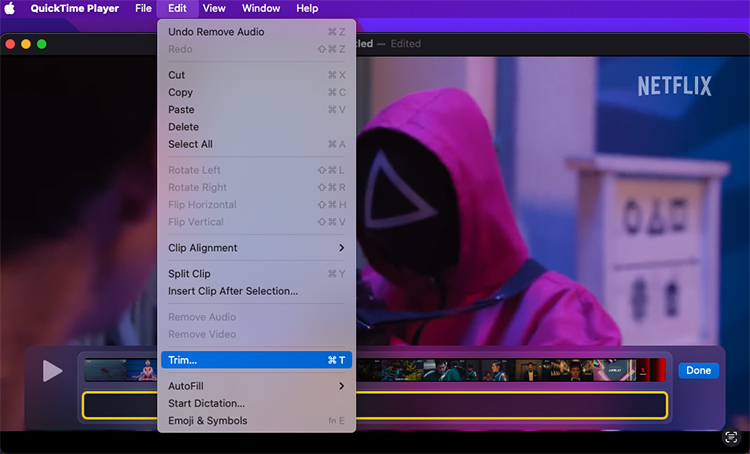The width and height of the screenshot is (750, 454).
Task: Choose Paste in Edit menu
Action: [x=256, y=109]
